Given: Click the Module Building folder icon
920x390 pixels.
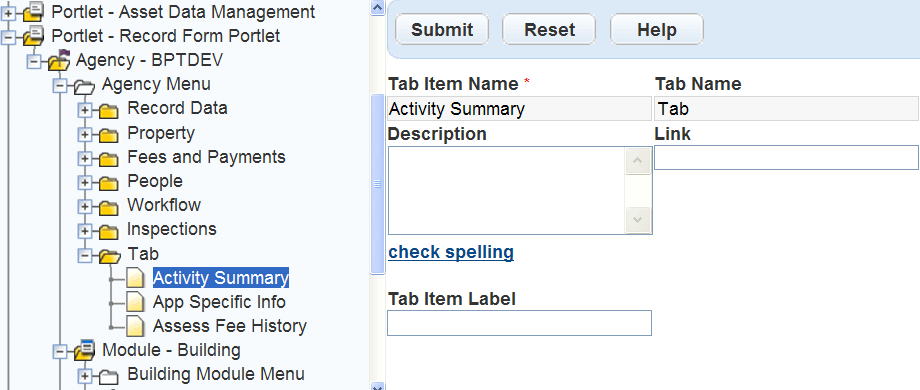Looking at the screenshot, I should pyautogui.click(x=84, y=350).
